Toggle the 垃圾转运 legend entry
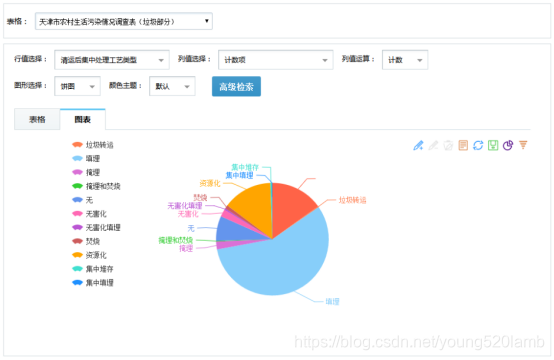The height and width of the screenshot is (360, 554). pyautogui.click(x=93, y=145)
